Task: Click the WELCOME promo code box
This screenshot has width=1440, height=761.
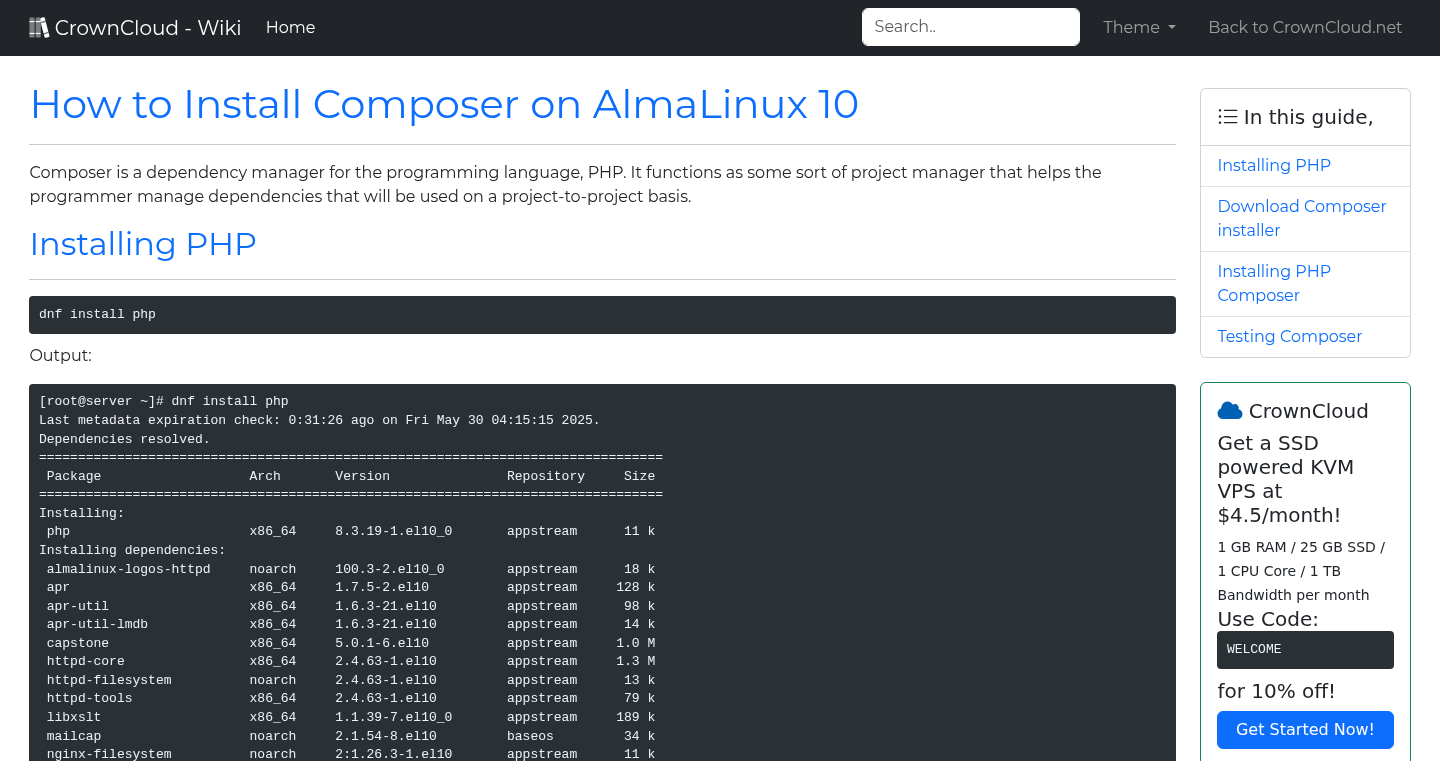Action: [1305, 649]
